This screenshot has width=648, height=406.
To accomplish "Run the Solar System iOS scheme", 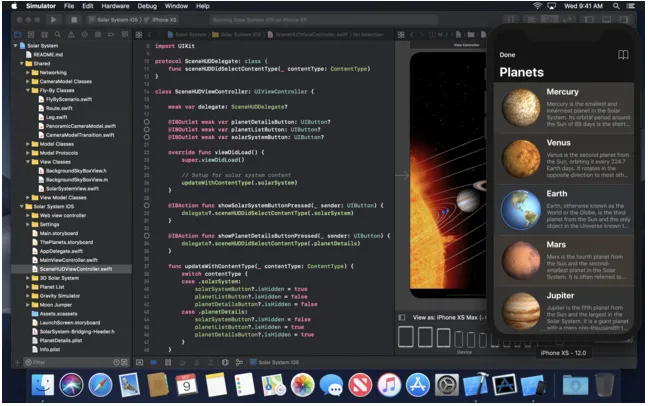I will tap(53, 19).
